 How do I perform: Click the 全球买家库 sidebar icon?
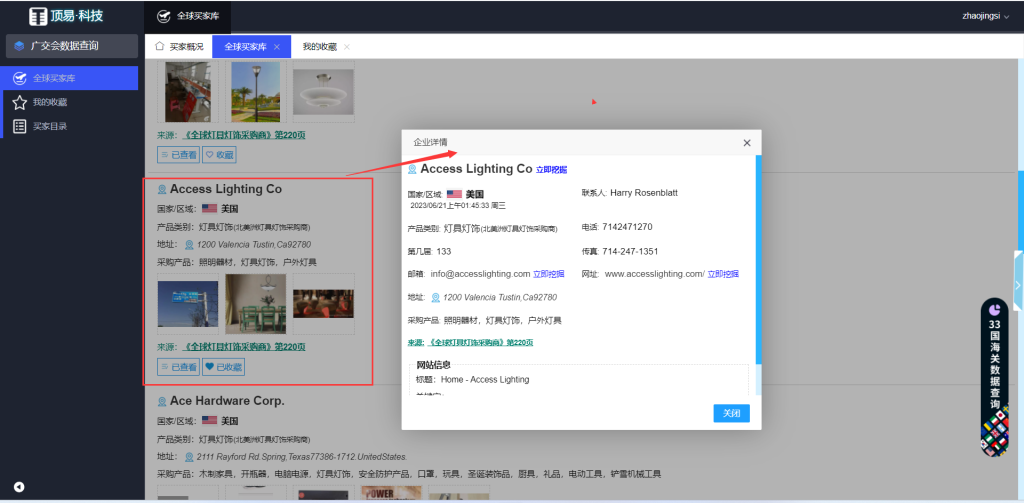[x=19, y=78]
